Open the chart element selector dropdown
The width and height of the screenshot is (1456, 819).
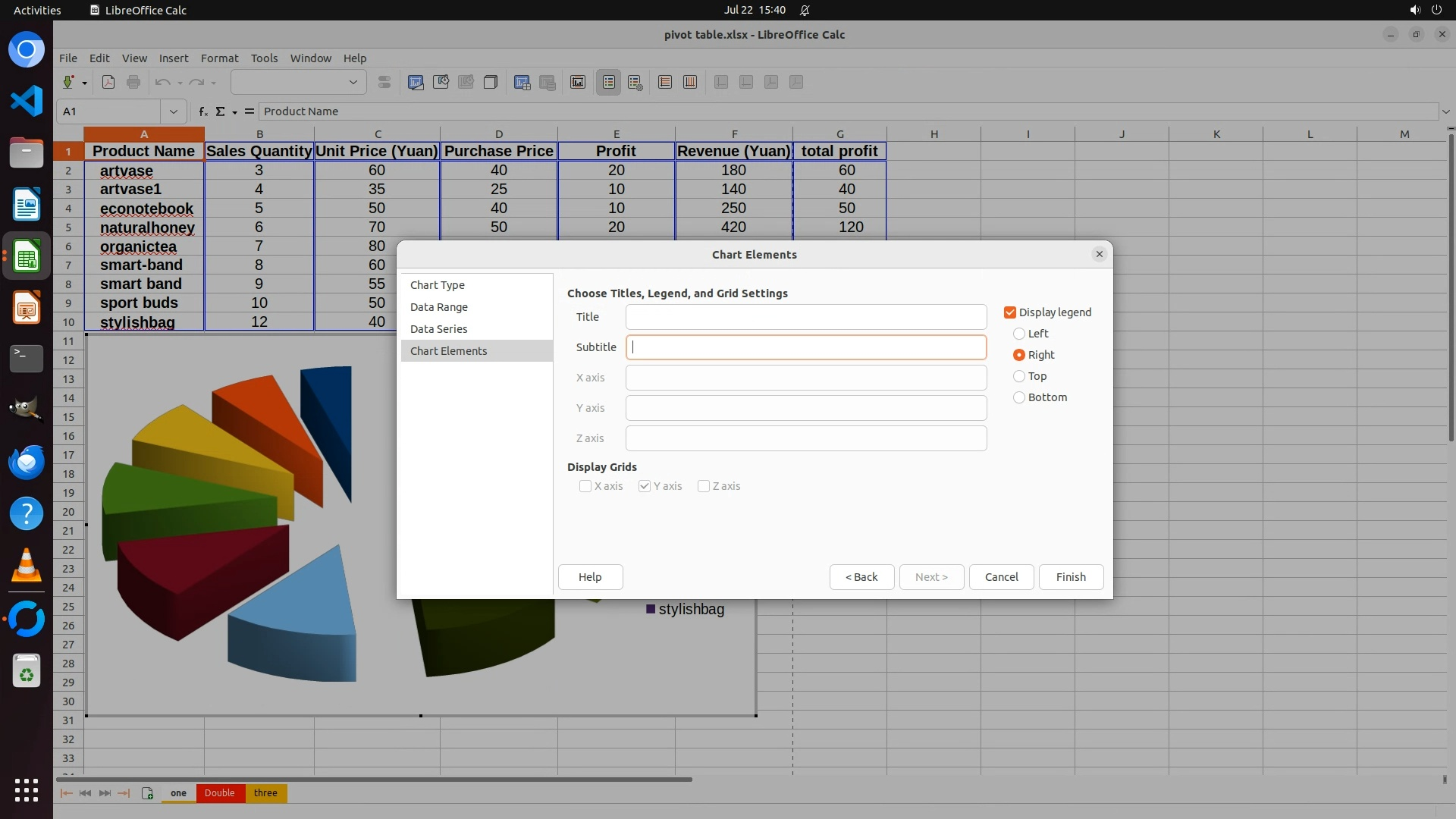tap(353, 82)
